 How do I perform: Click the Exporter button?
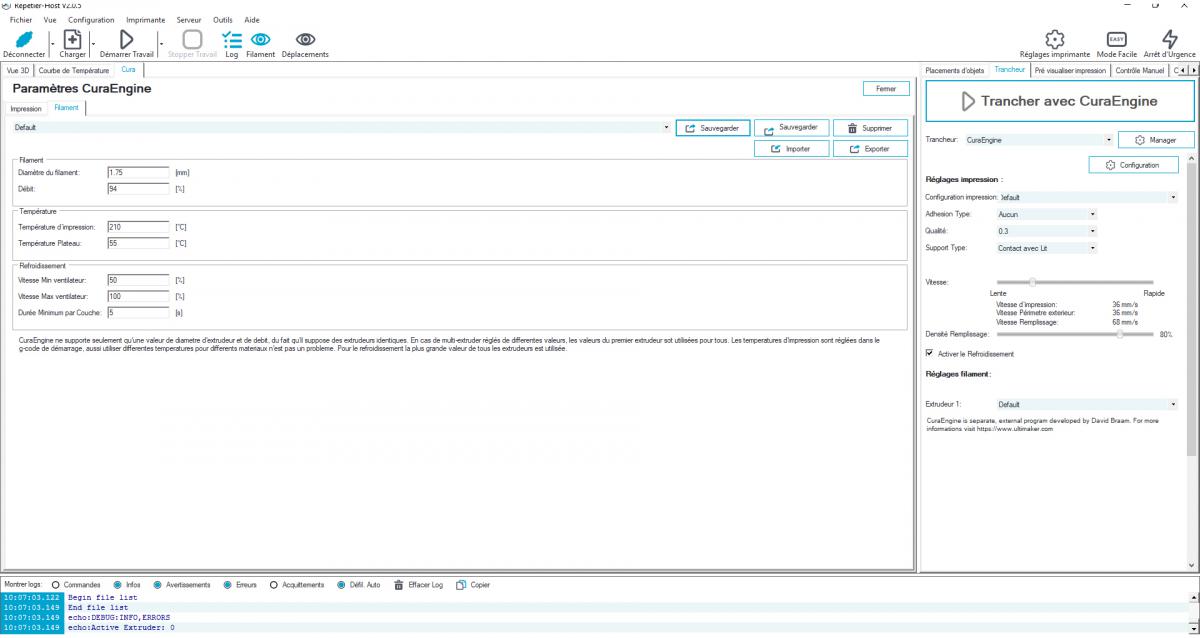(x=870, y=148)
